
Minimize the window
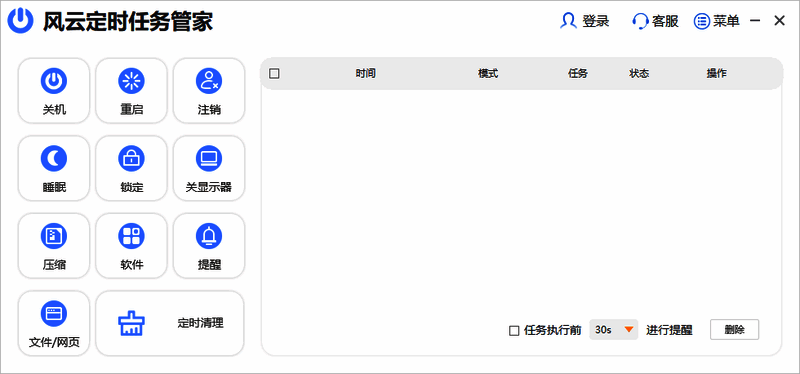756,21
